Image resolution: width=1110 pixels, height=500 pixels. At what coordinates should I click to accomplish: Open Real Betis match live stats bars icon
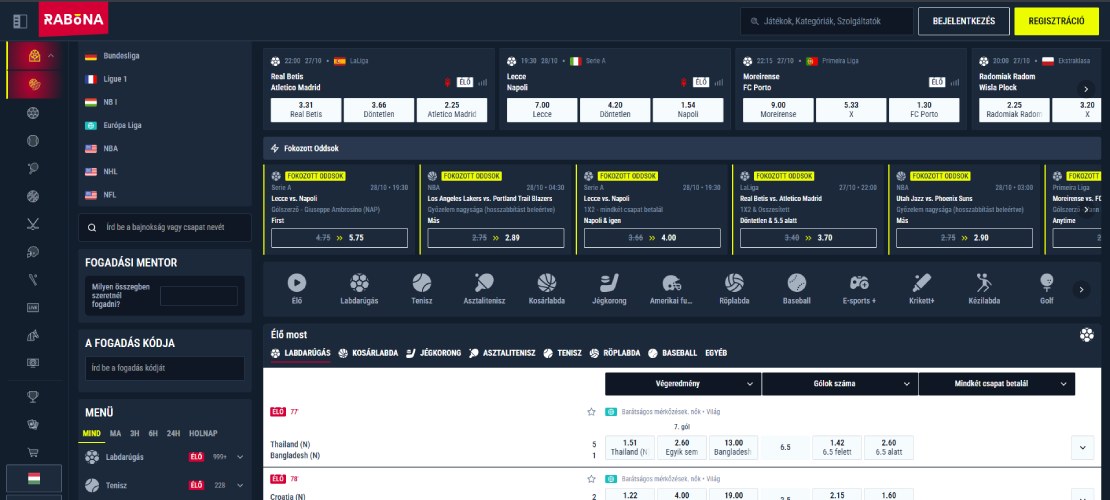[x=483, y=82]
